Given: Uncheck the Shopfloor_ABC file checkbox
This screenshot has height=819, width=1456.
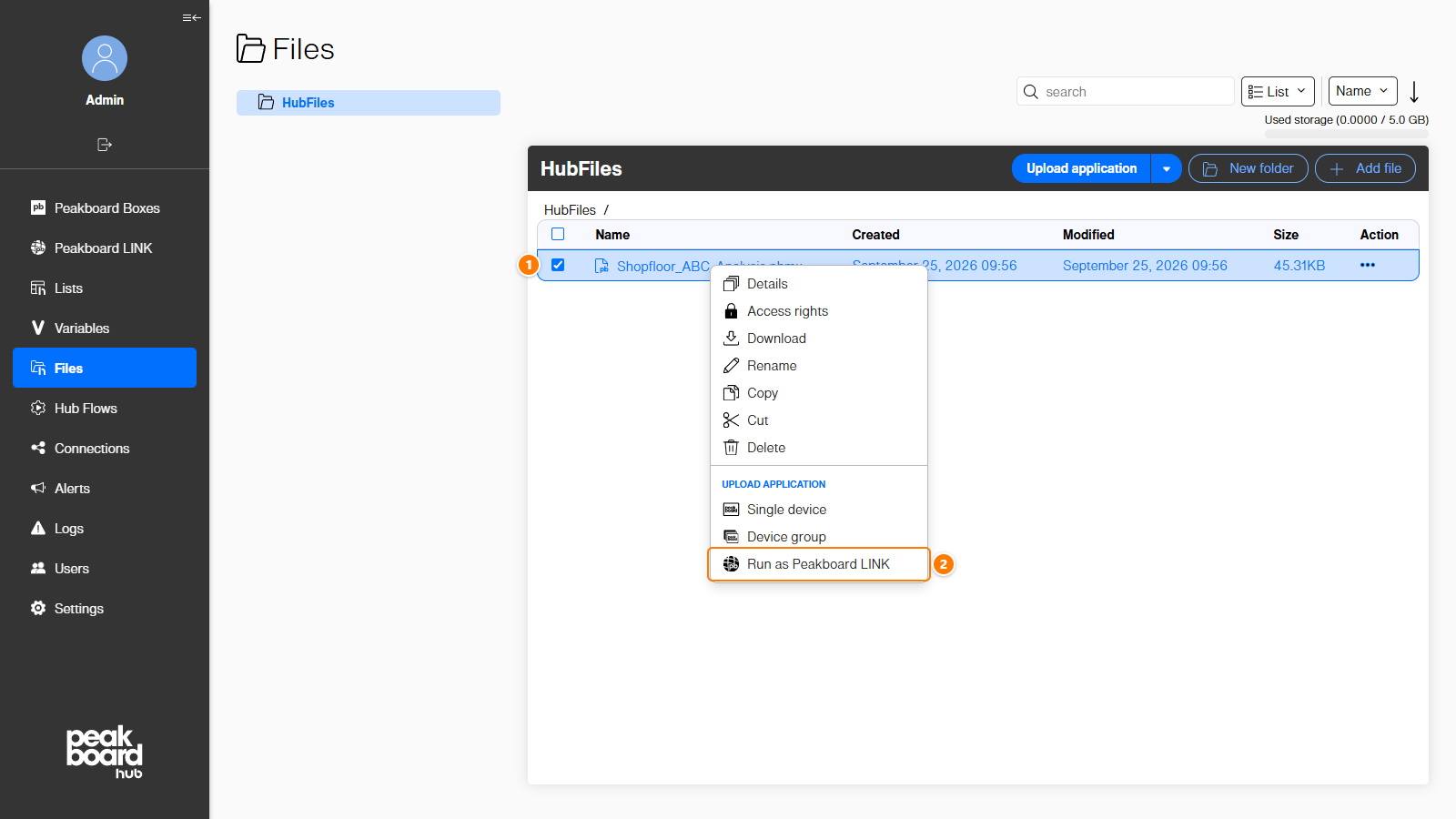Looking at the screenshot, I should pyautogui.click(x=558, y=265).
